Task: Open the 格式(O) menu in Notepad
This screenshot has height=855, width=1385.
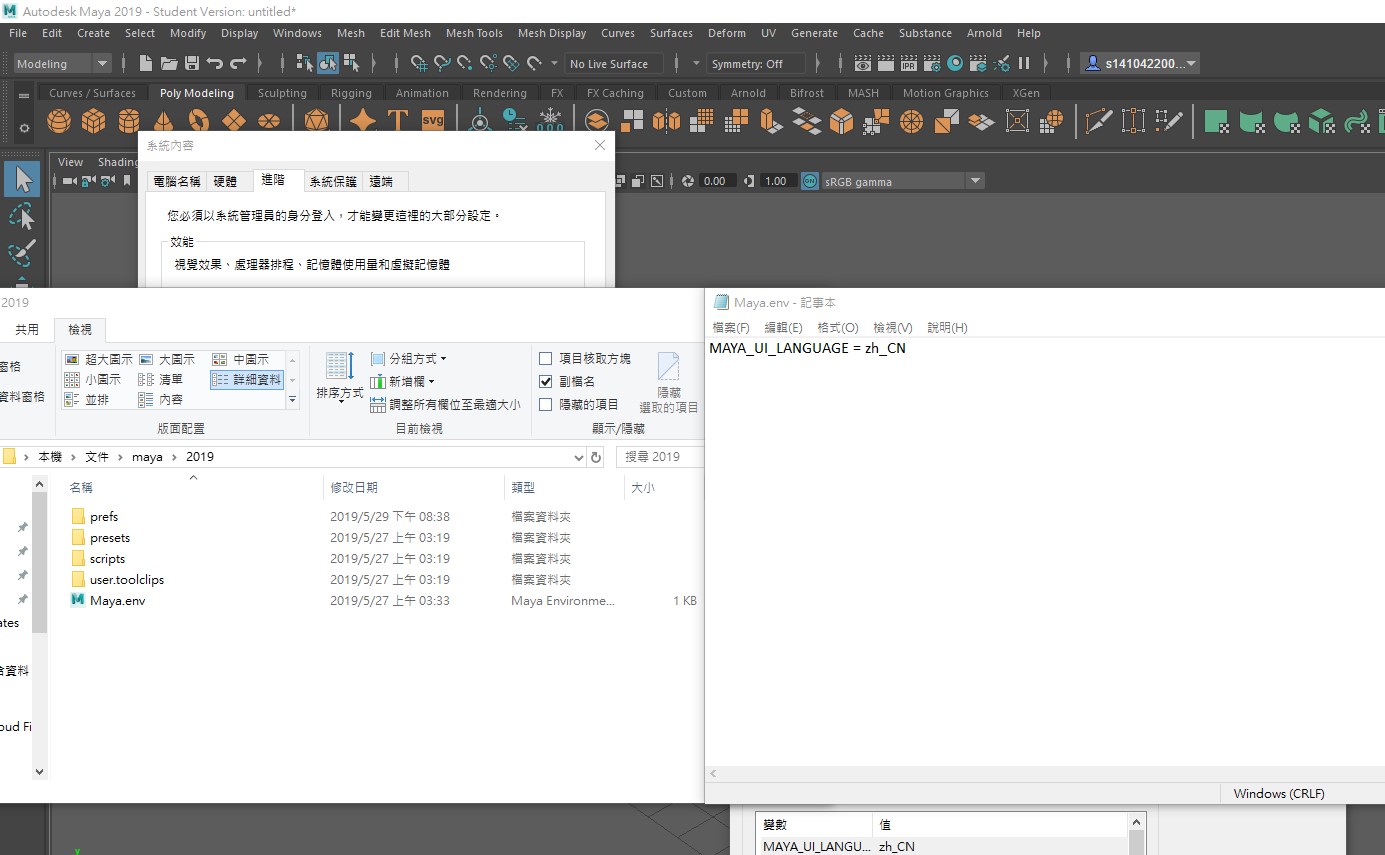Action: [838, 327]
